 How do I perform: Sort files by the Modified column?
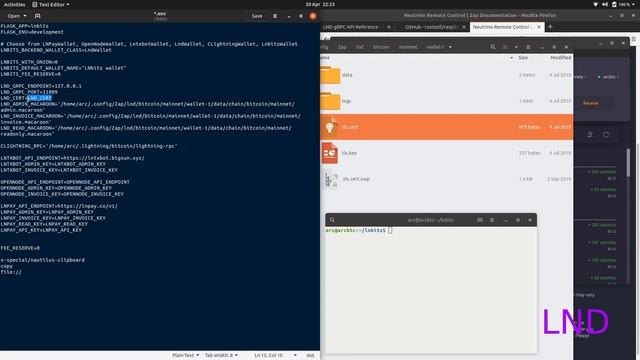(560, 58)
